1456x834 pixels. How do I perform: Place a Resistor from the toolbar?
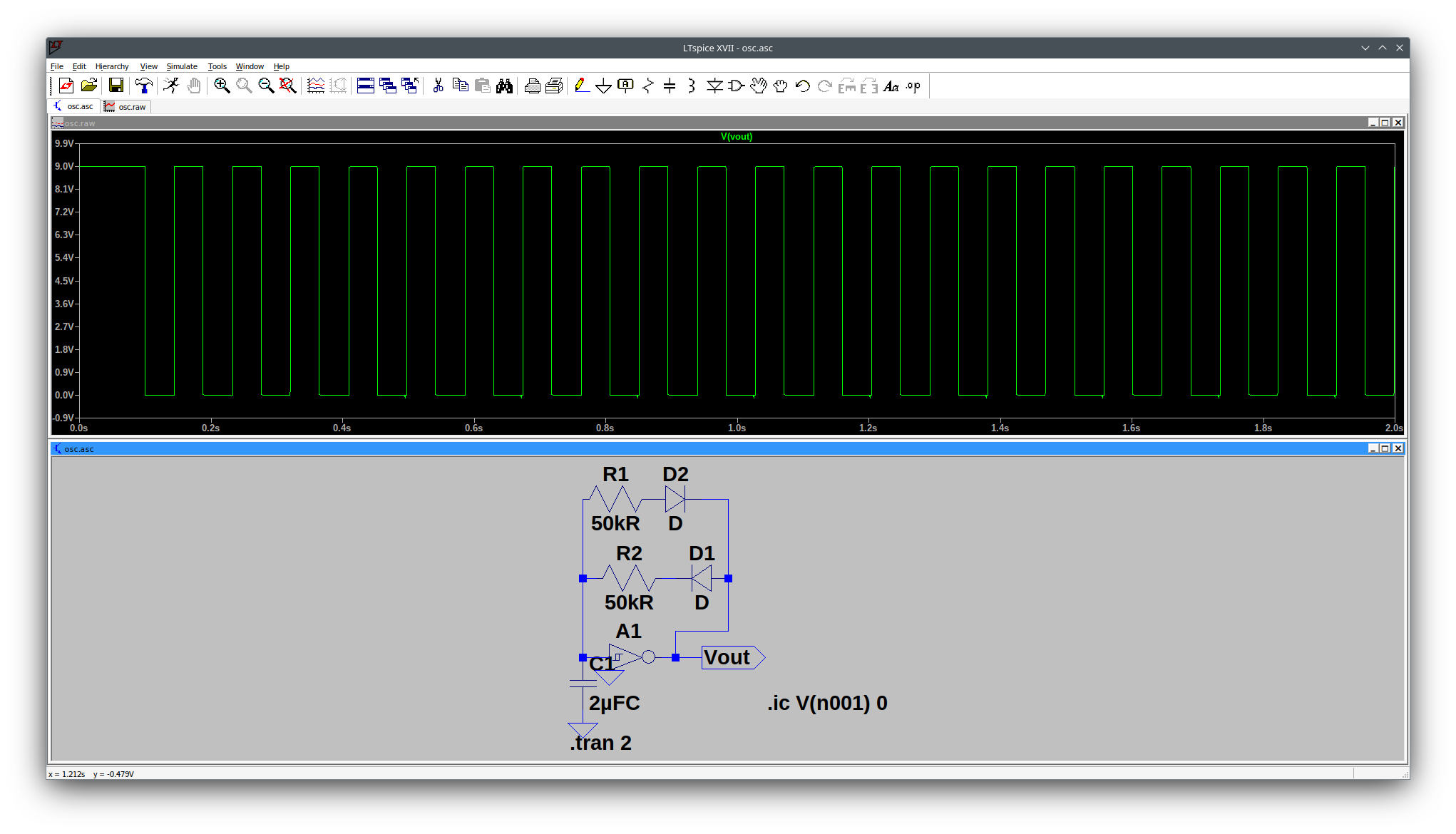[647, 86]
